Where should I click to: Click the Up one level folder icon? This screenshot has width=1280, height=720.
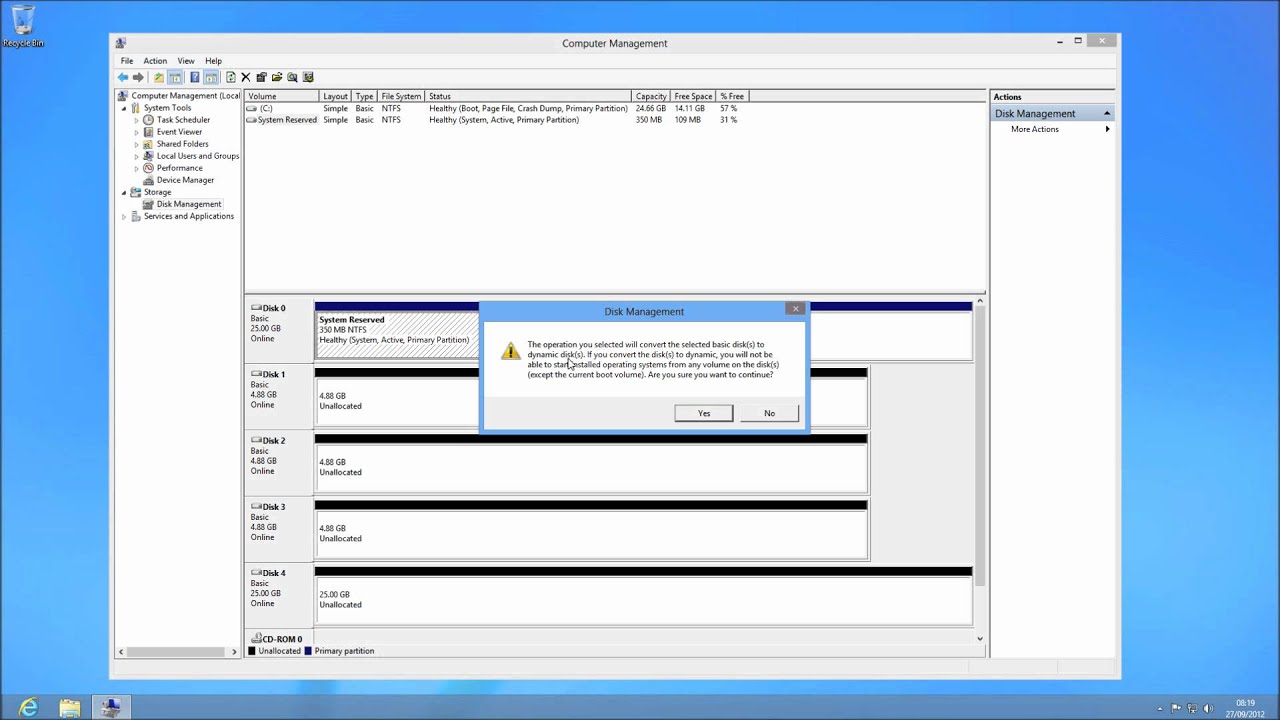point(159,77)
